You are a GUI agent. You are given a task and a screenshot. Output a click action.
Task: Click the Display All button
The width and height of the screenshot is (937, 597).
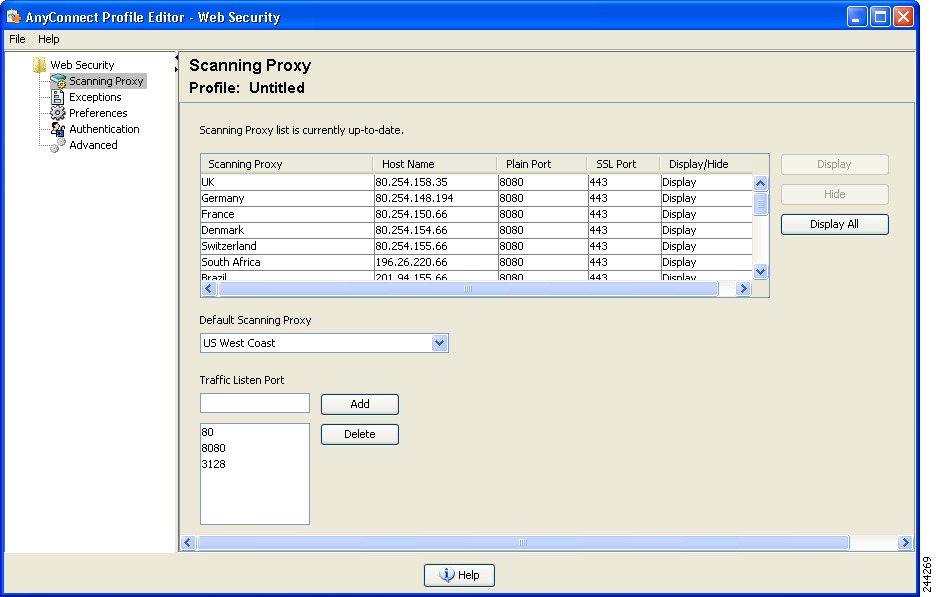point(834,224)
